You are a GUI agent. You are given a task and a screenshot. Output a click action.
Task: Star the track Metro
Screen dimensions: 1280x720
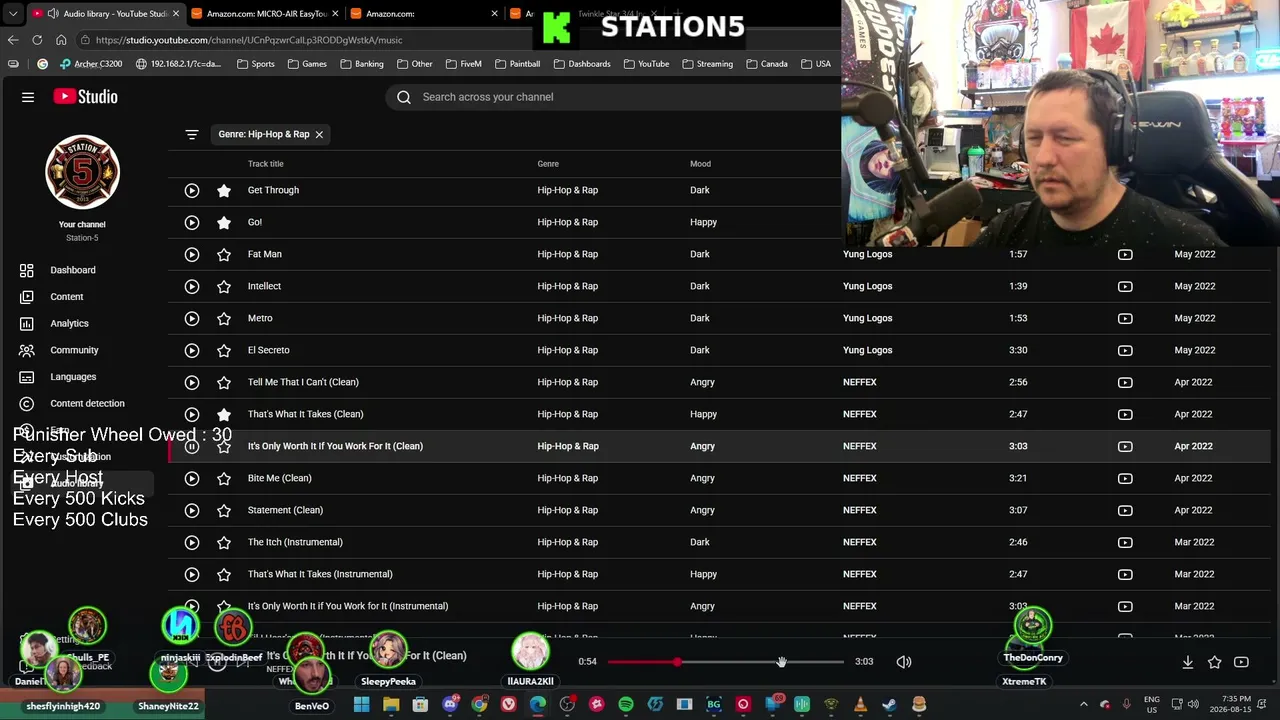[224, 318]
